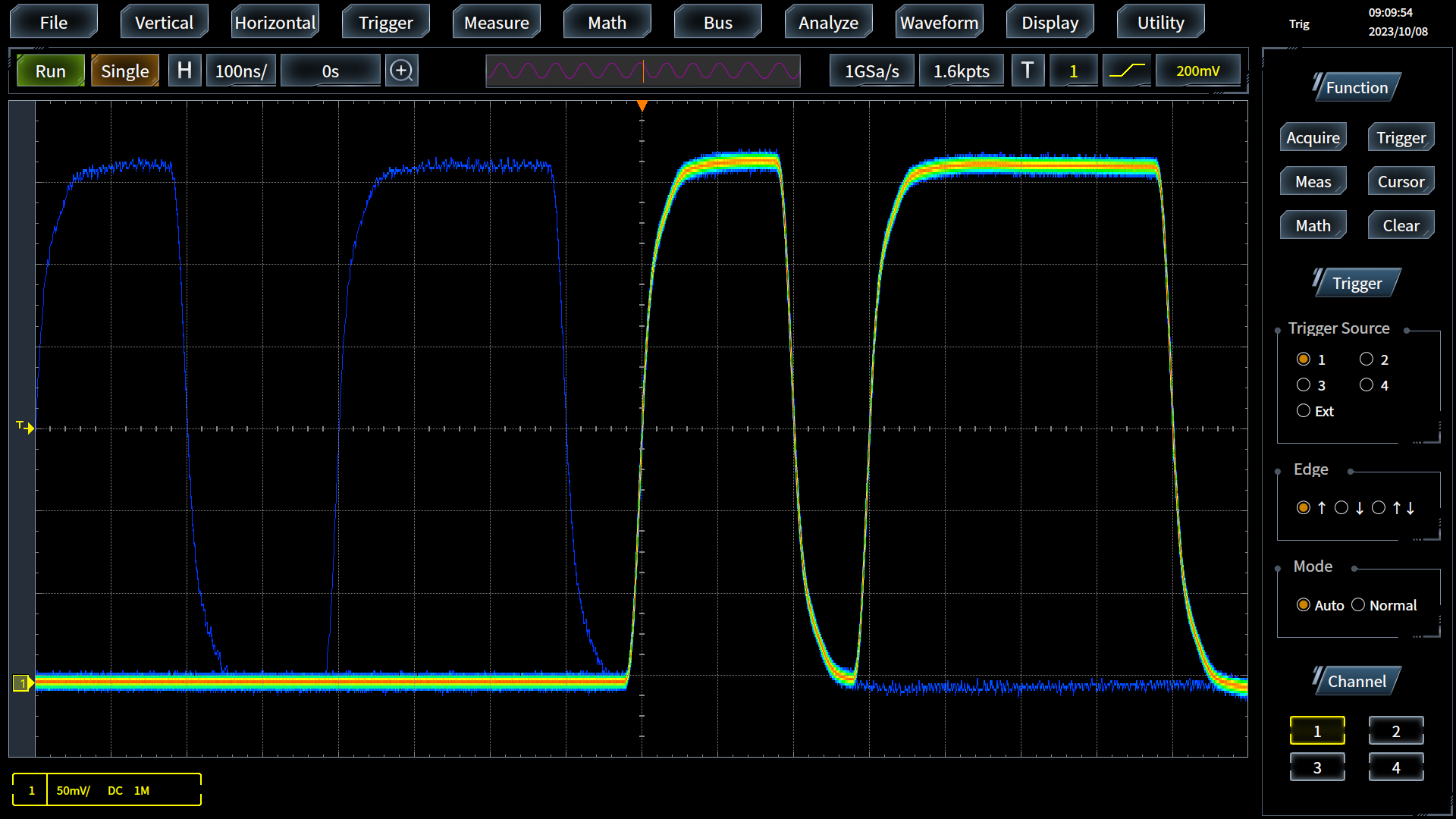Click the channel 1 ground level marker
This screenshot has height=819, width=1456.
click(23, 683)
